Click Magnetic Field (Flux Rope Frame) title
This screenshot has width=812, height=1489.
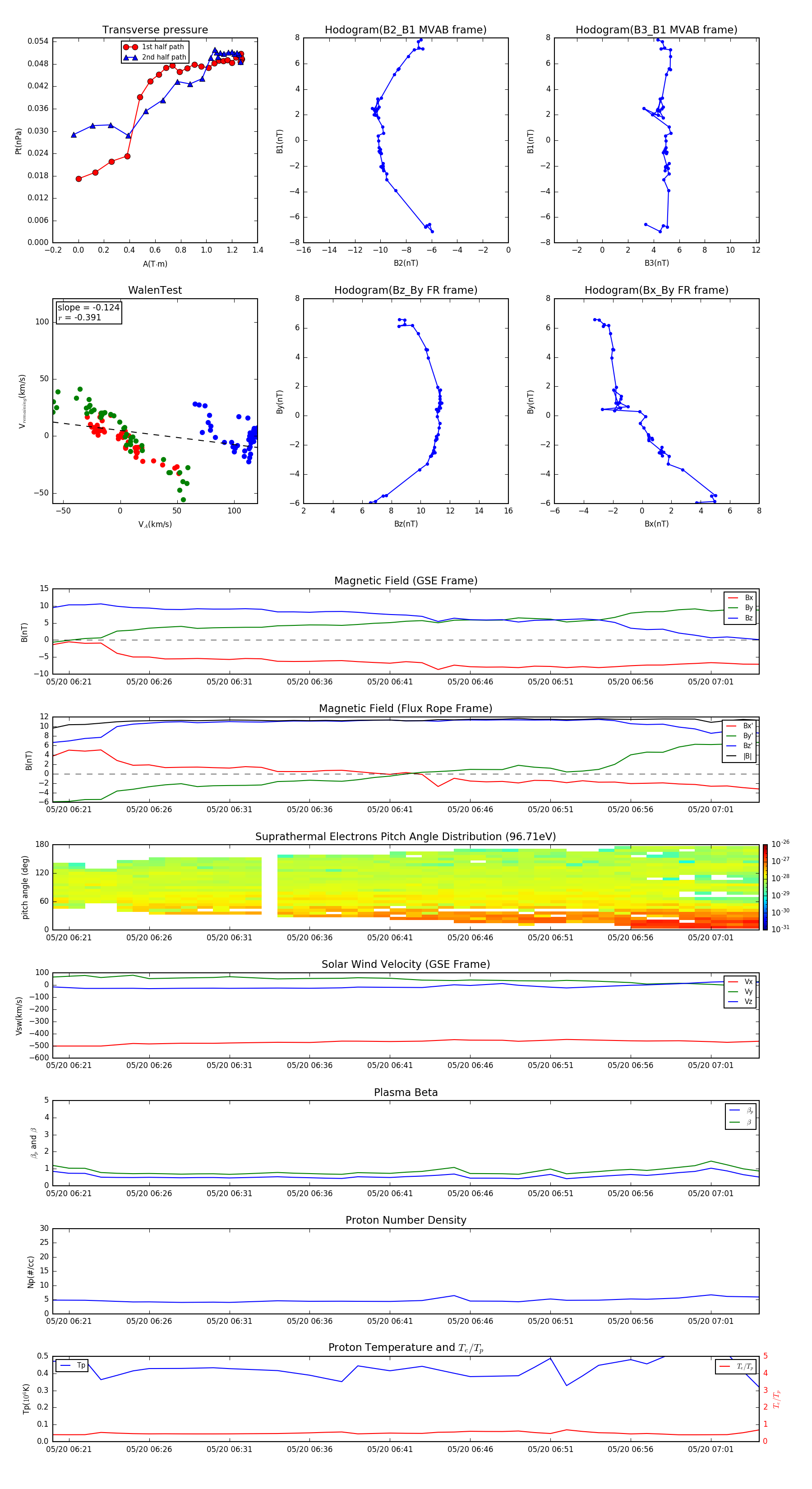[406, 709]
